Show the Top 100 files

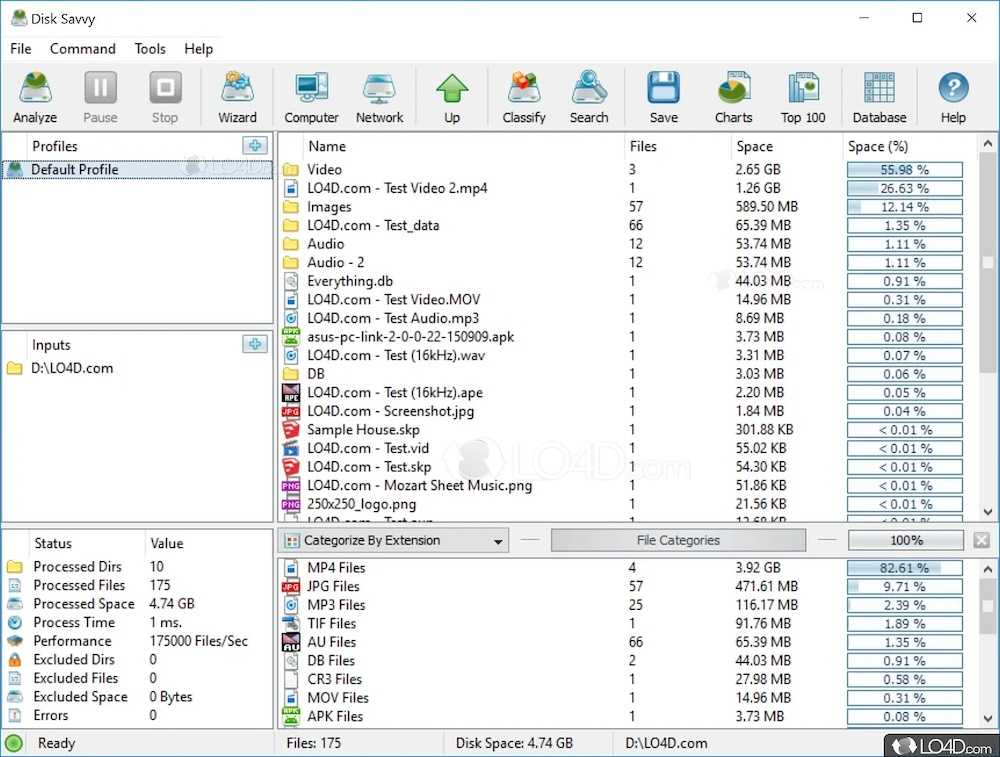(x=803, y=98)
